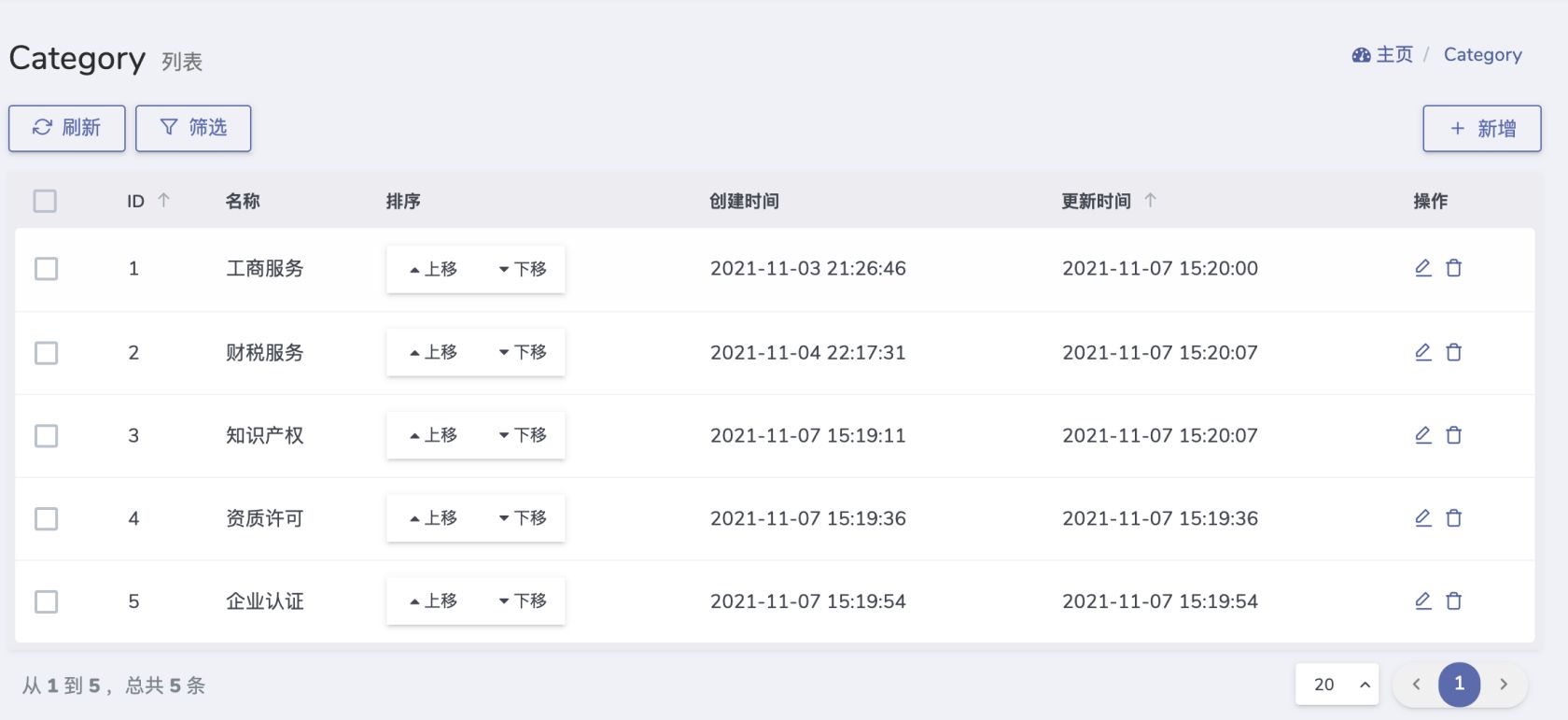Screen dimensions: 1568x720
Task: Edit the 工商服务 row
Action: point(1423,268)
